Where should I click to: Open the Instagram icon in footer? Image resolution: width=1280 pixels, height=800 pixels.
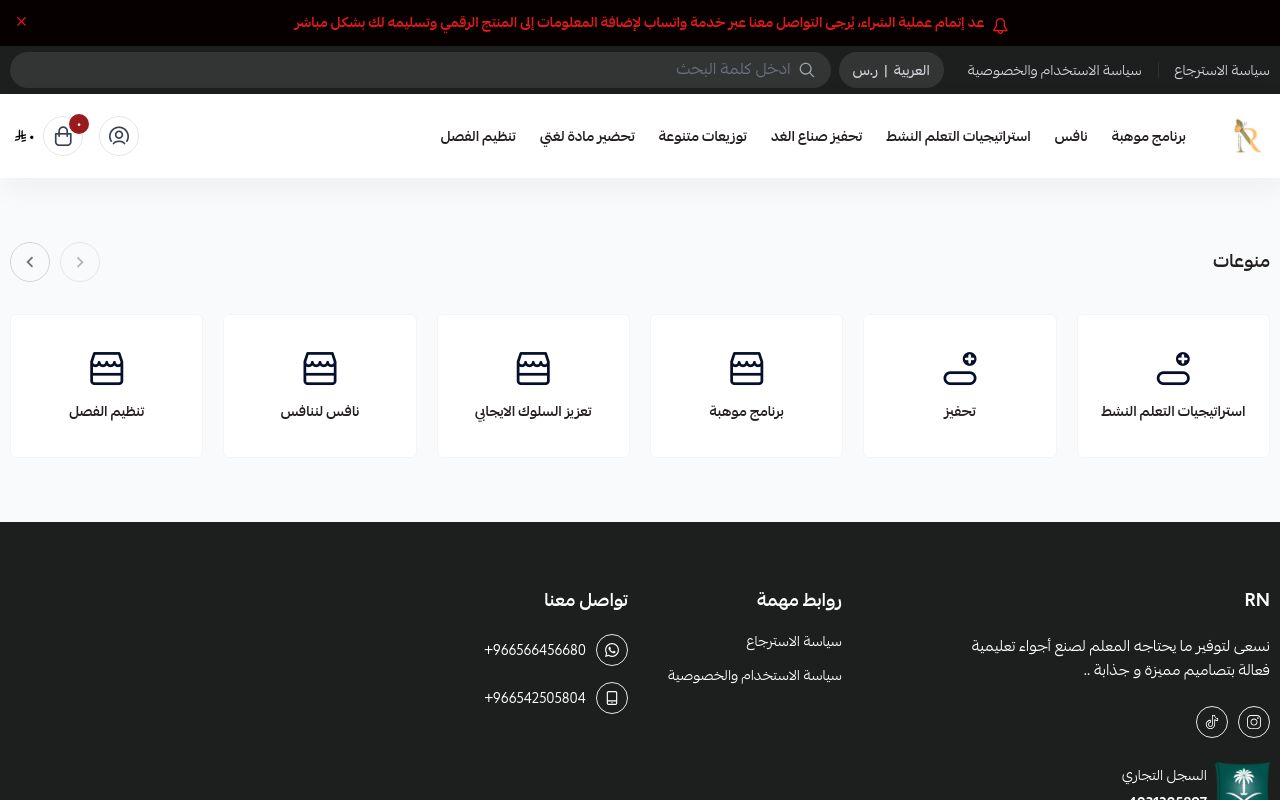click(1254, 721)
